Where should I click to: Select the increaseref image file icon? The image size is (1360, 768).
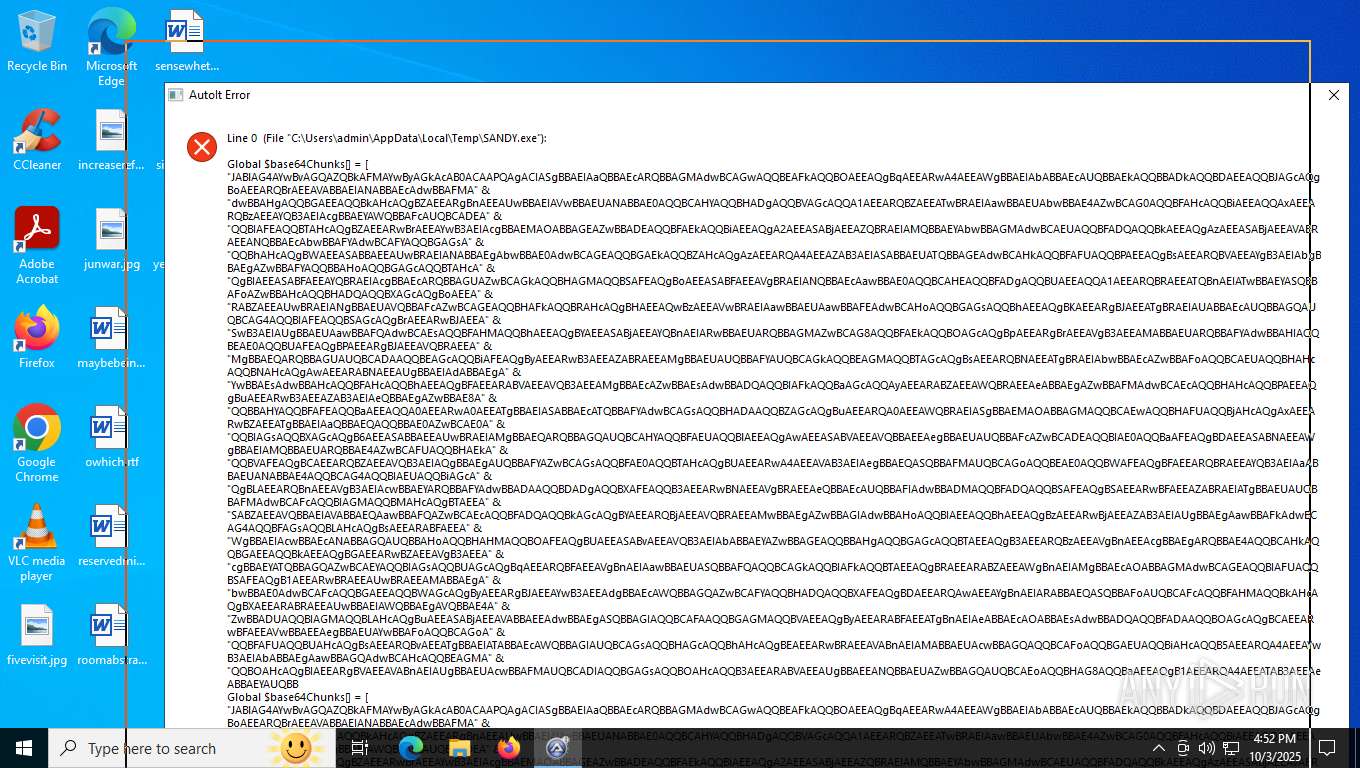[111, 140]
